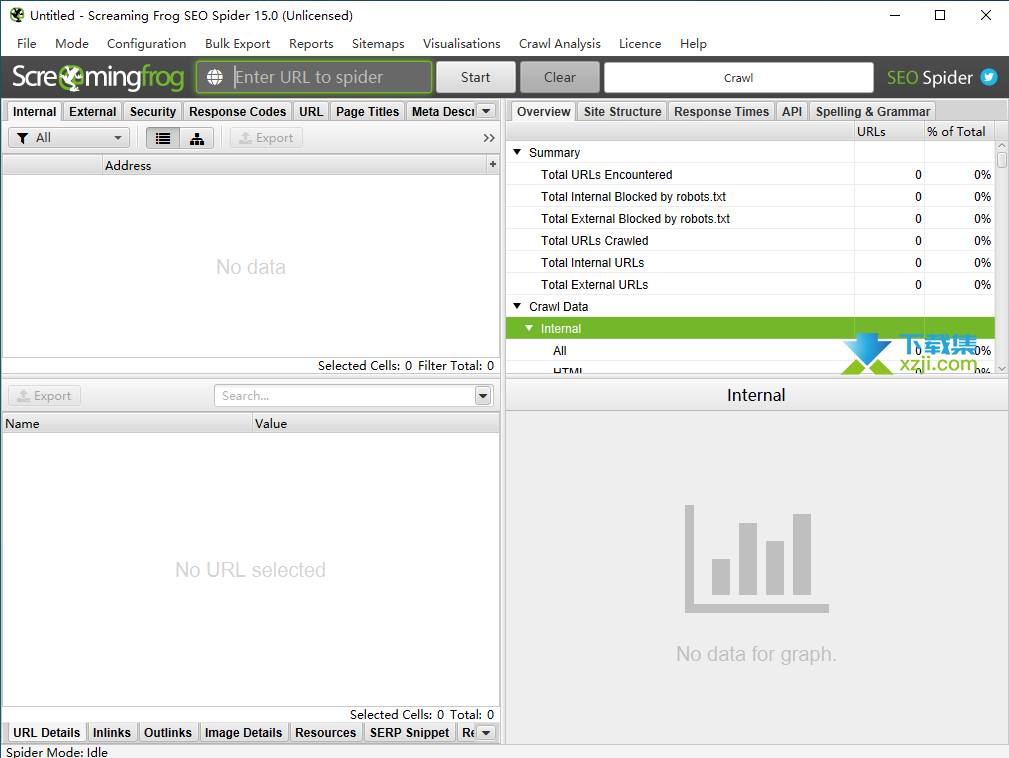Click the lower panel Export button
Image resolution: width=1009 pixels, height=758 pixels.
click(x=44, y=396)
